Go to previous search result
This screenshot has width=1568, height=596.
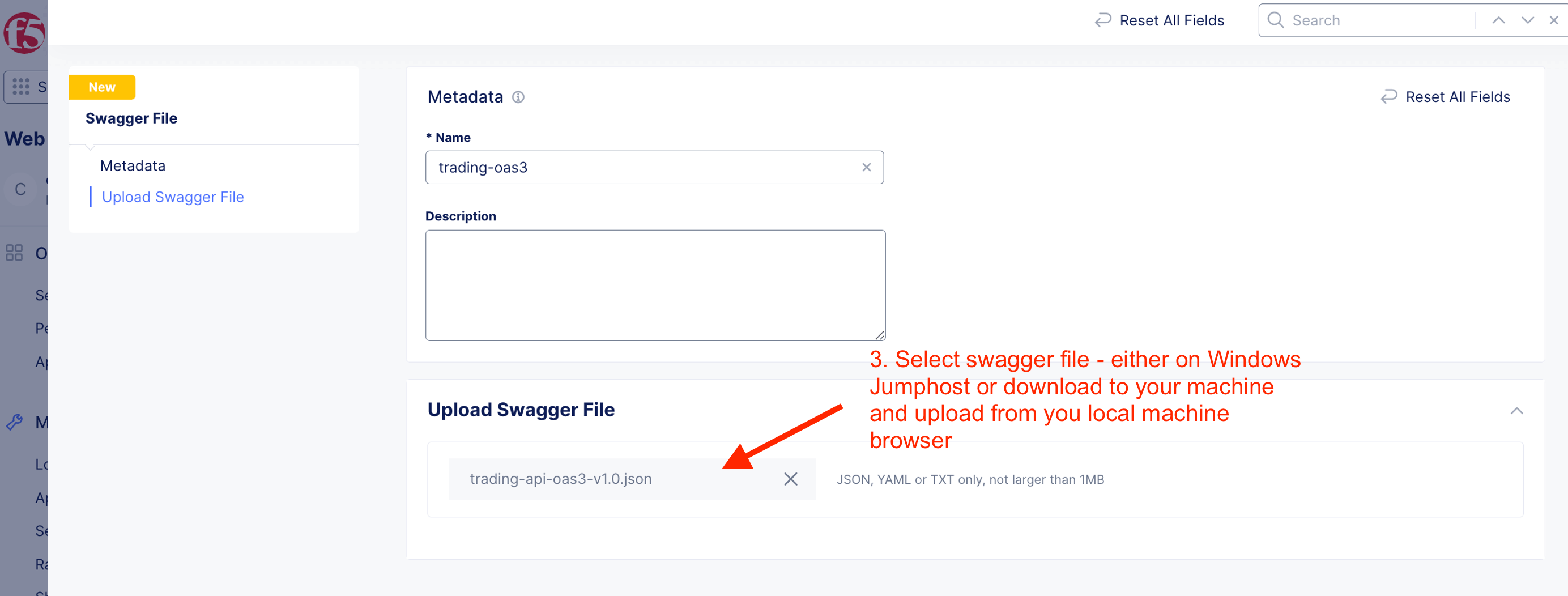click(1498, 20)
